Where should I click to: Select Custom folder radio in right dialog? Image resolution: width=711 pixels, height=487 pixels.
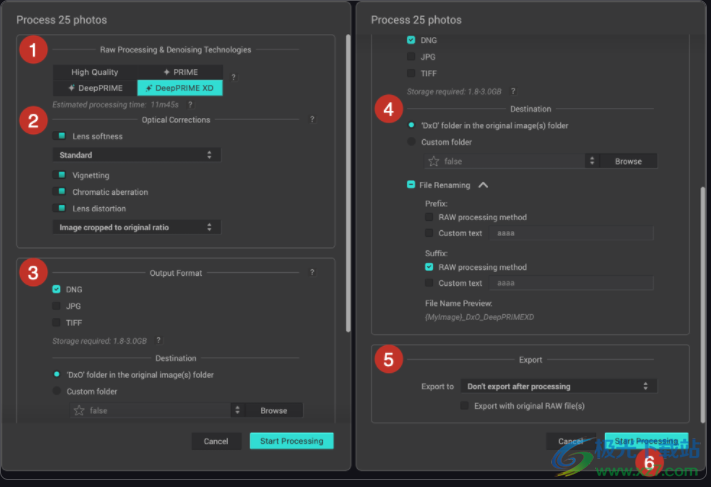pos(411,141)
